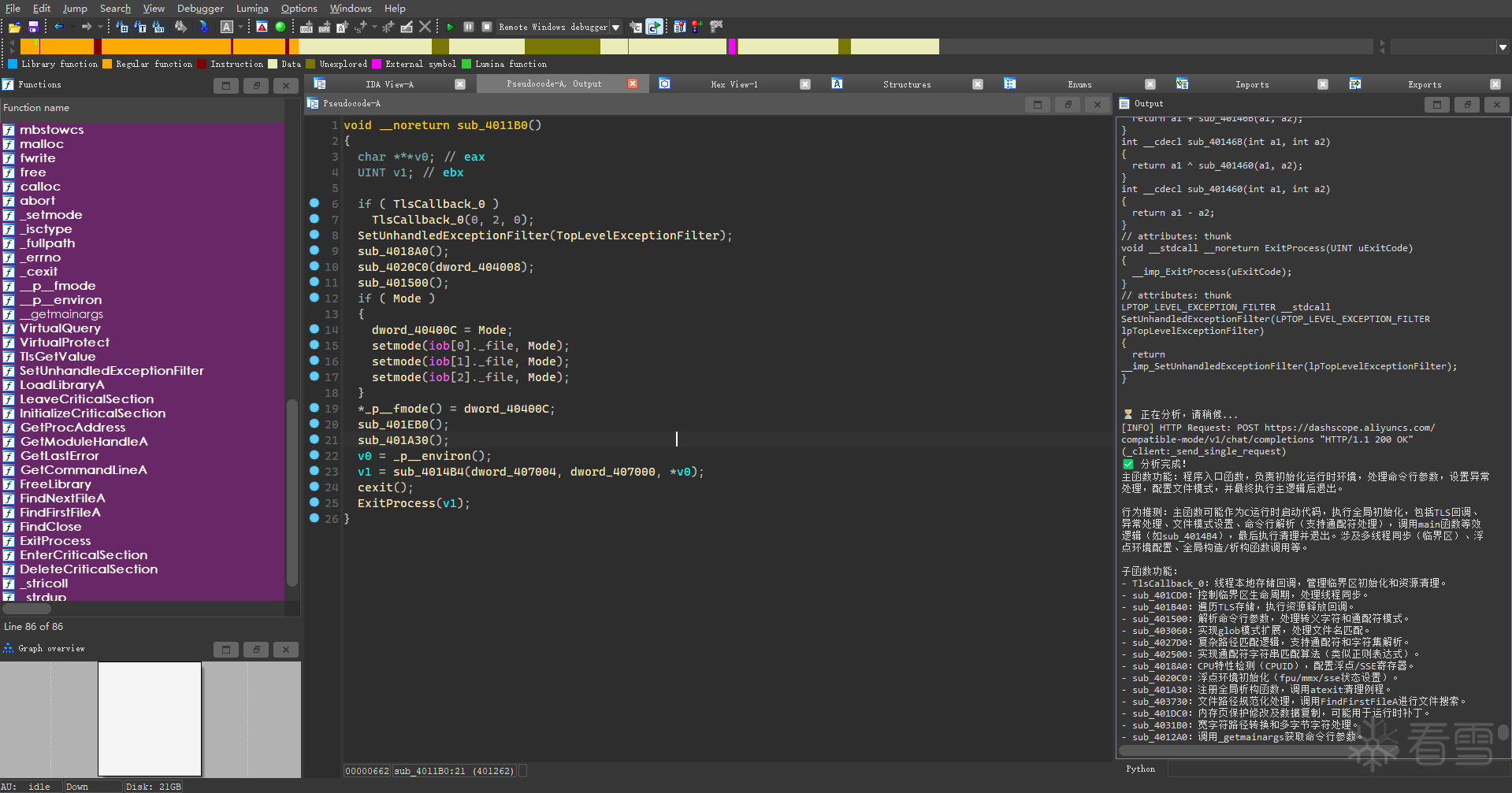The width and height of the screenshot is (1512, 793).
Task: Click the large X delete toolbar icon
Action: 425,27
